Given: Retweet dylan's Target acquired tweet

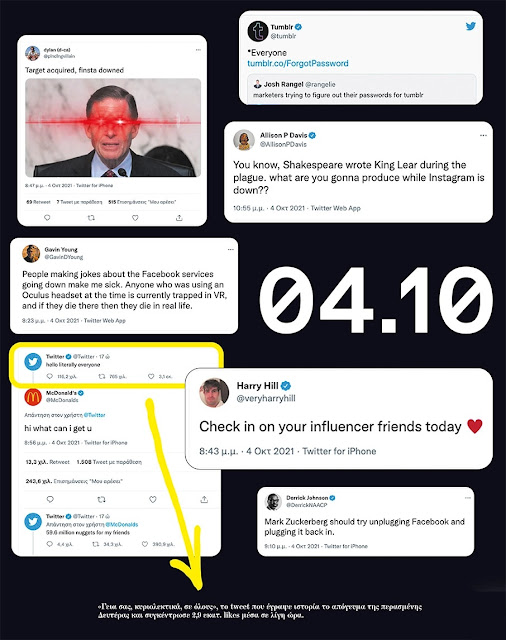Looking at the screenshot, I should tap(91, 218).
